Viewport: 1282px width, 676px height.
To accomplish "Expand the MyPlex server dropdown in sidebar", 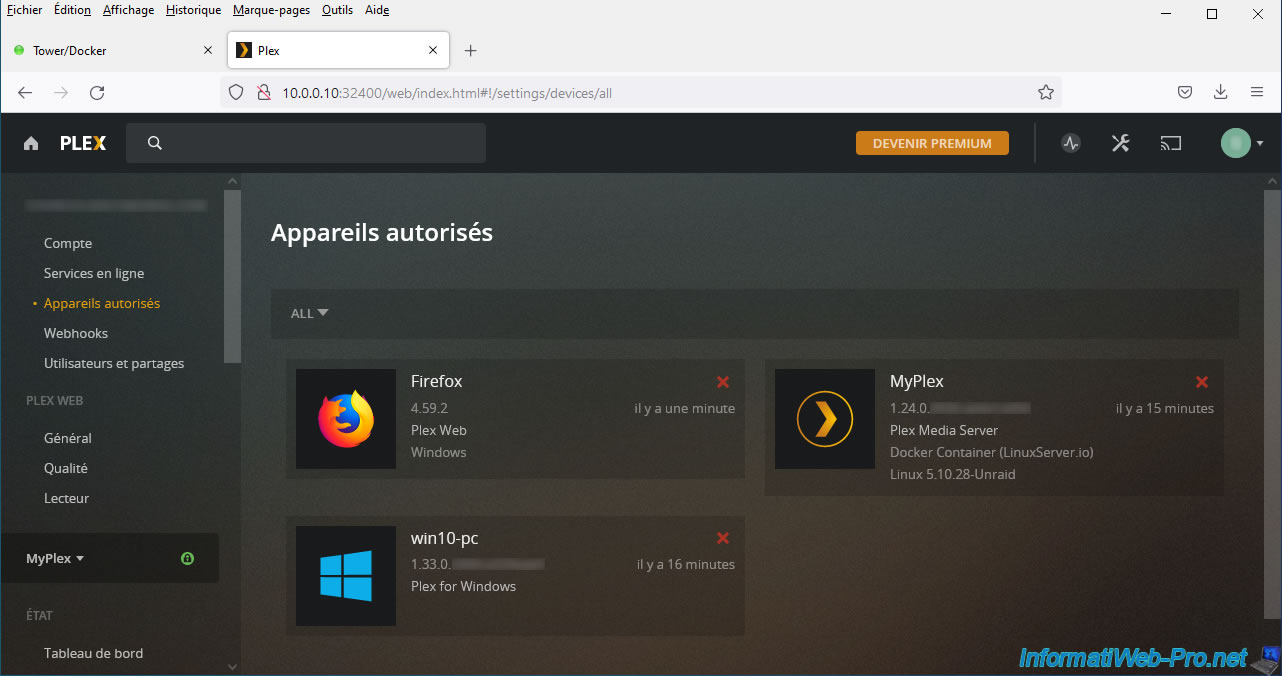I will click(x=55, y=559).
